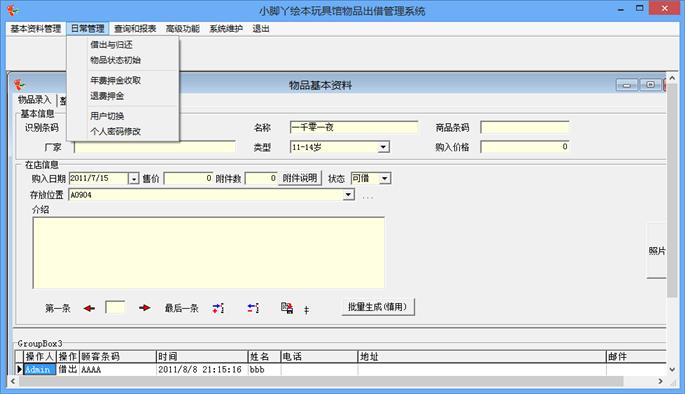Jump to first record via 第一条
Screen dimensions: 685x394
tap(58, 308)
